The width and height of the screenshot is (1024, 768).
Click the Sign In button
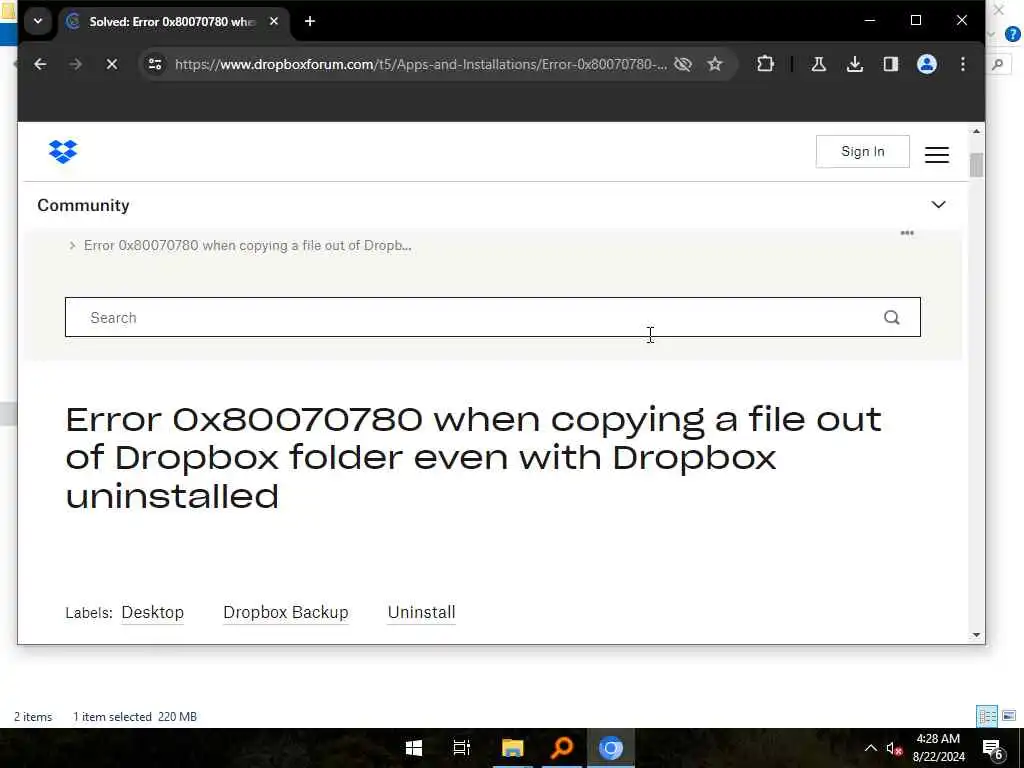coord(863,152)
